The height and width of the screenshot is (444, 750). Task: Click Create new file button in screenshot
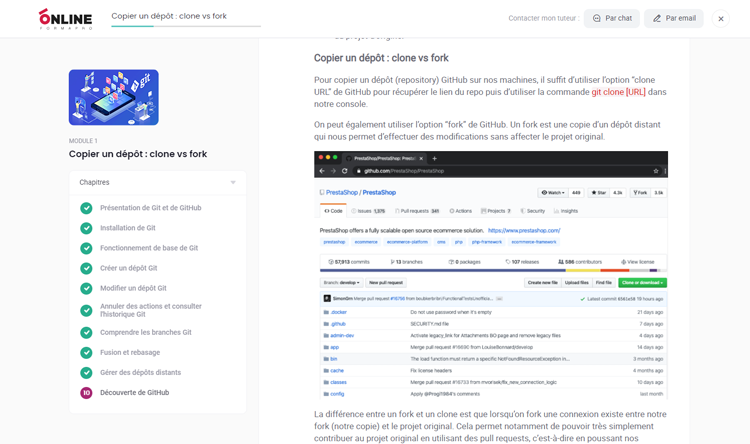[542, 283]
